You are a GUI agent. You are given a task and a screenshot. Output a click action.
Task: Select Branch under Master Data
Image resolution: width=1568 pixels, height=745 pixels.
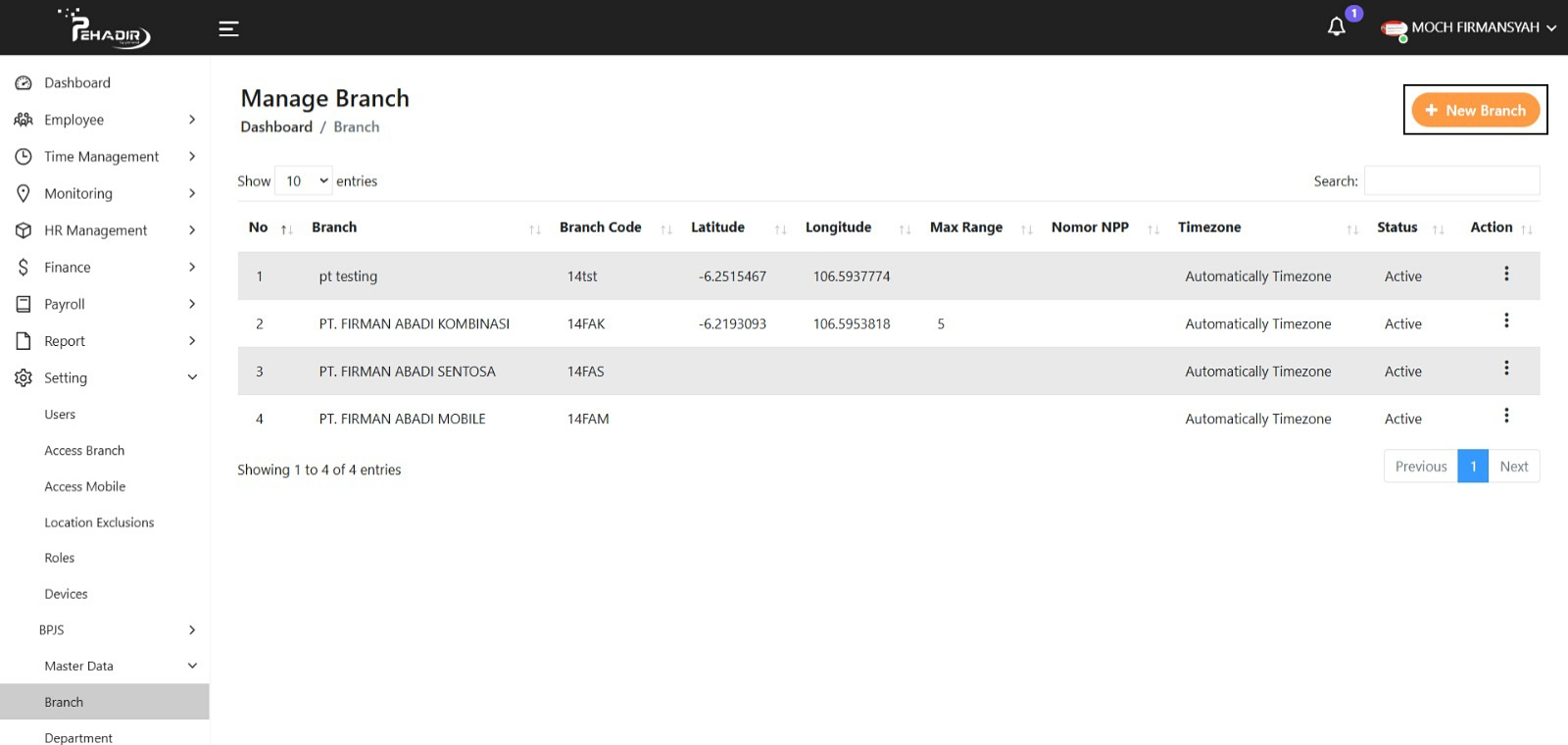click(x=105, y=702)
